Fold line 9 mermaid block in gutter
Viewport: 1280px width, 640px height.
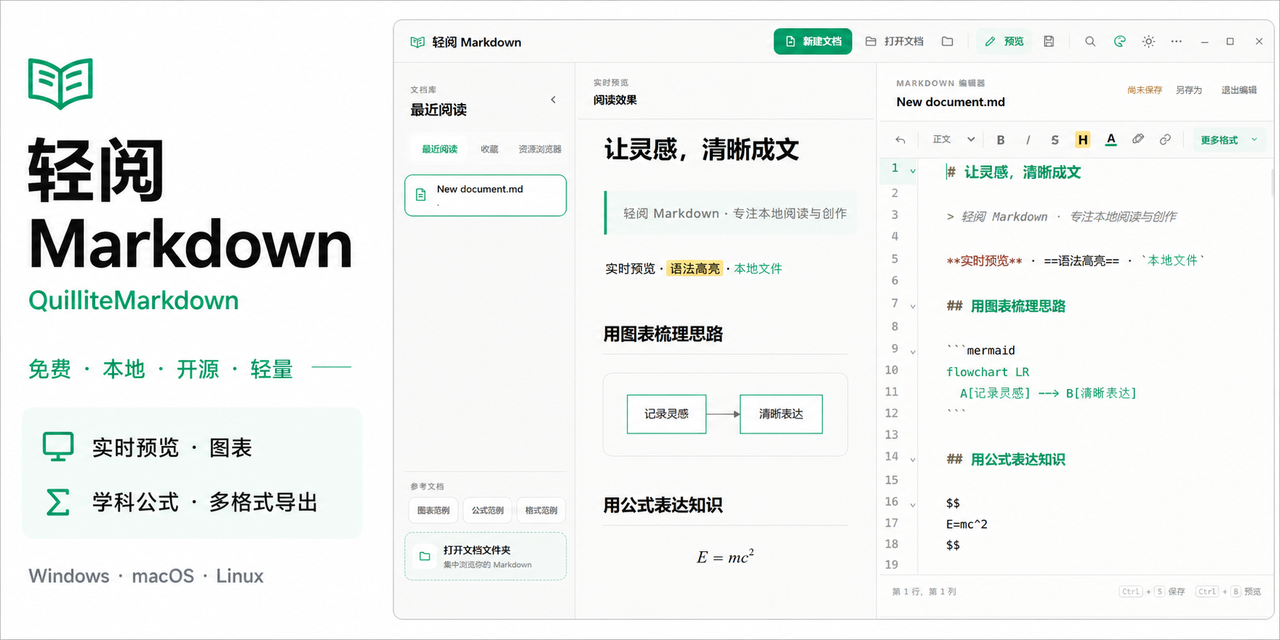pyautogui.click(x=913, y=351)
